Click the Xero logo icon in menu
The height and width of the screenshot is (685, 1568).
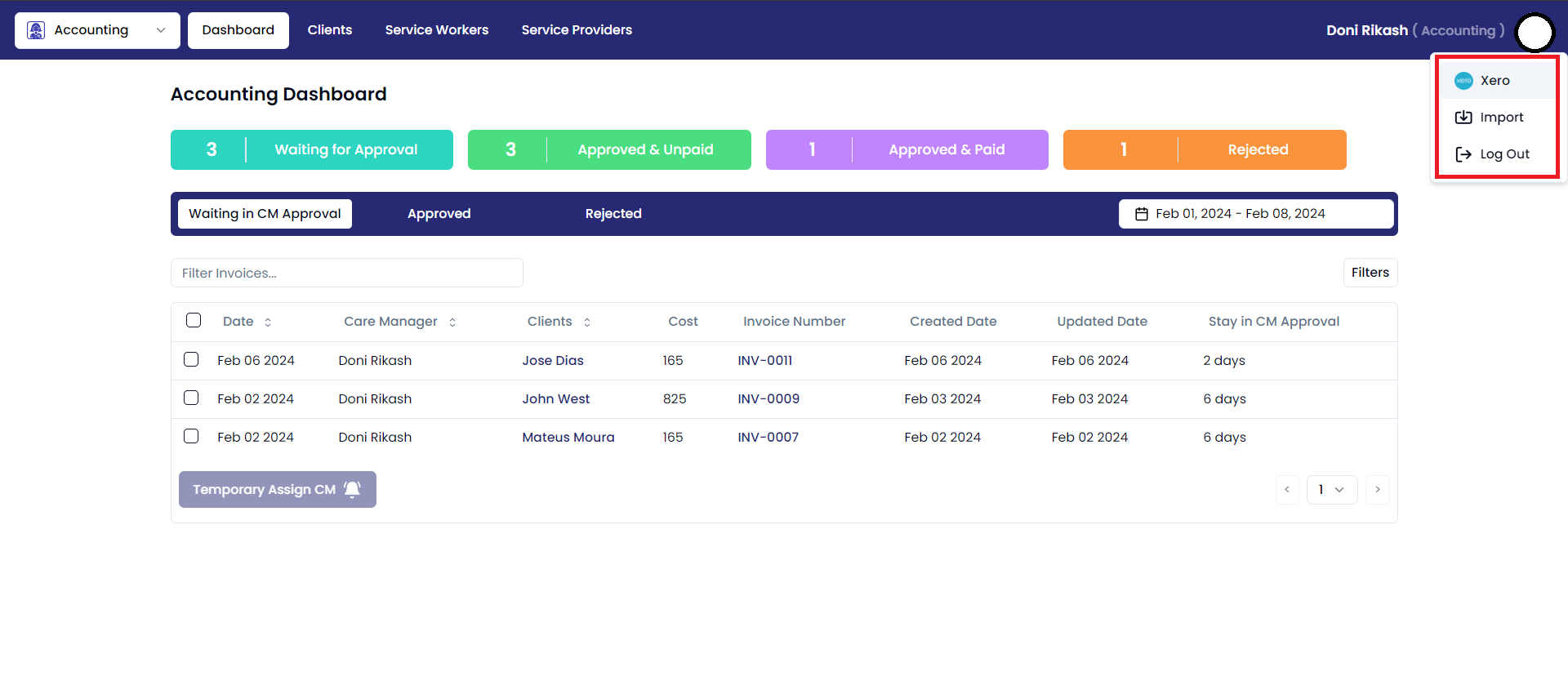(1463, 80)
